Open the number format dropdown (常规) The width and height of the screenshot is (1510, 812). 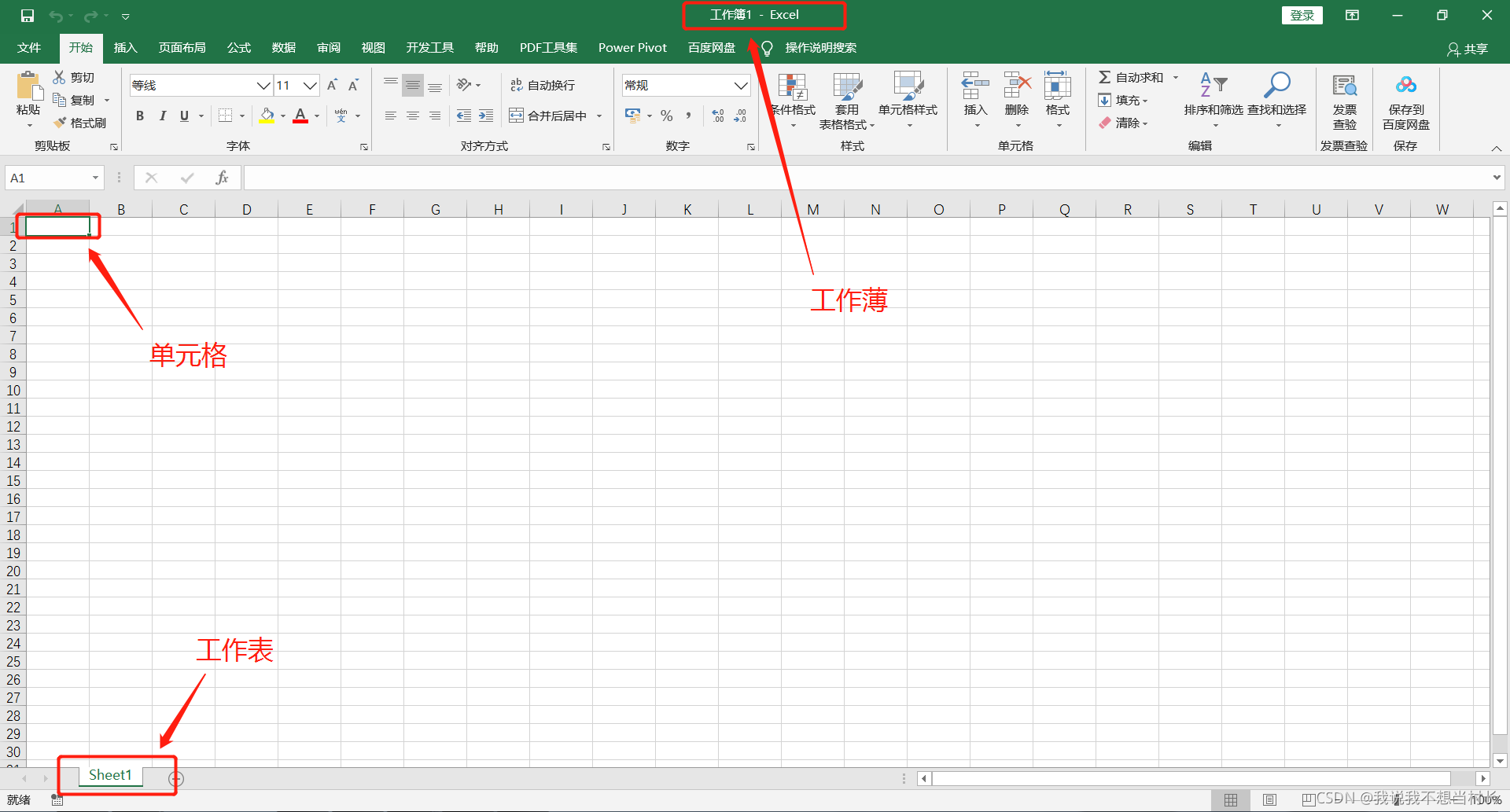(740, 85)
